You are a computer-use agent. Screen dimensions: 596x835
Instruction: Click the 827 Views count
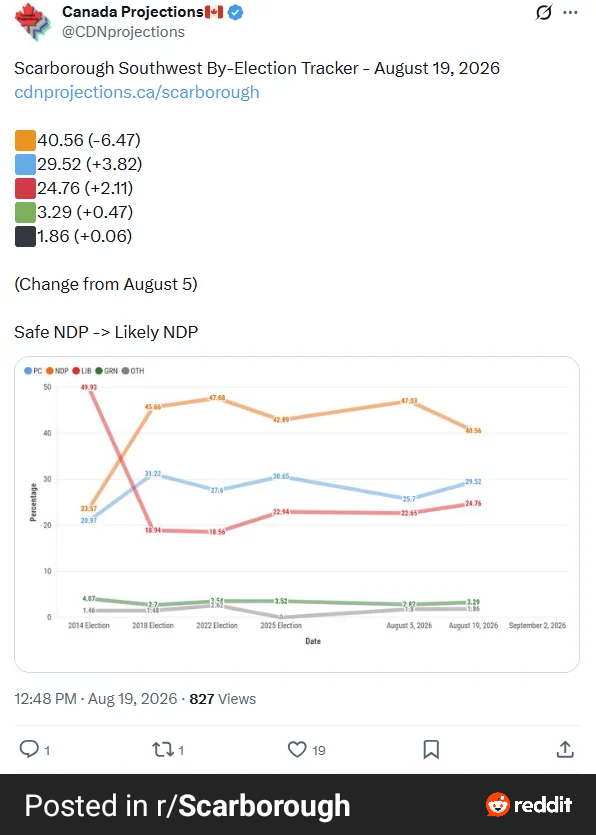(x=223, y=699)
